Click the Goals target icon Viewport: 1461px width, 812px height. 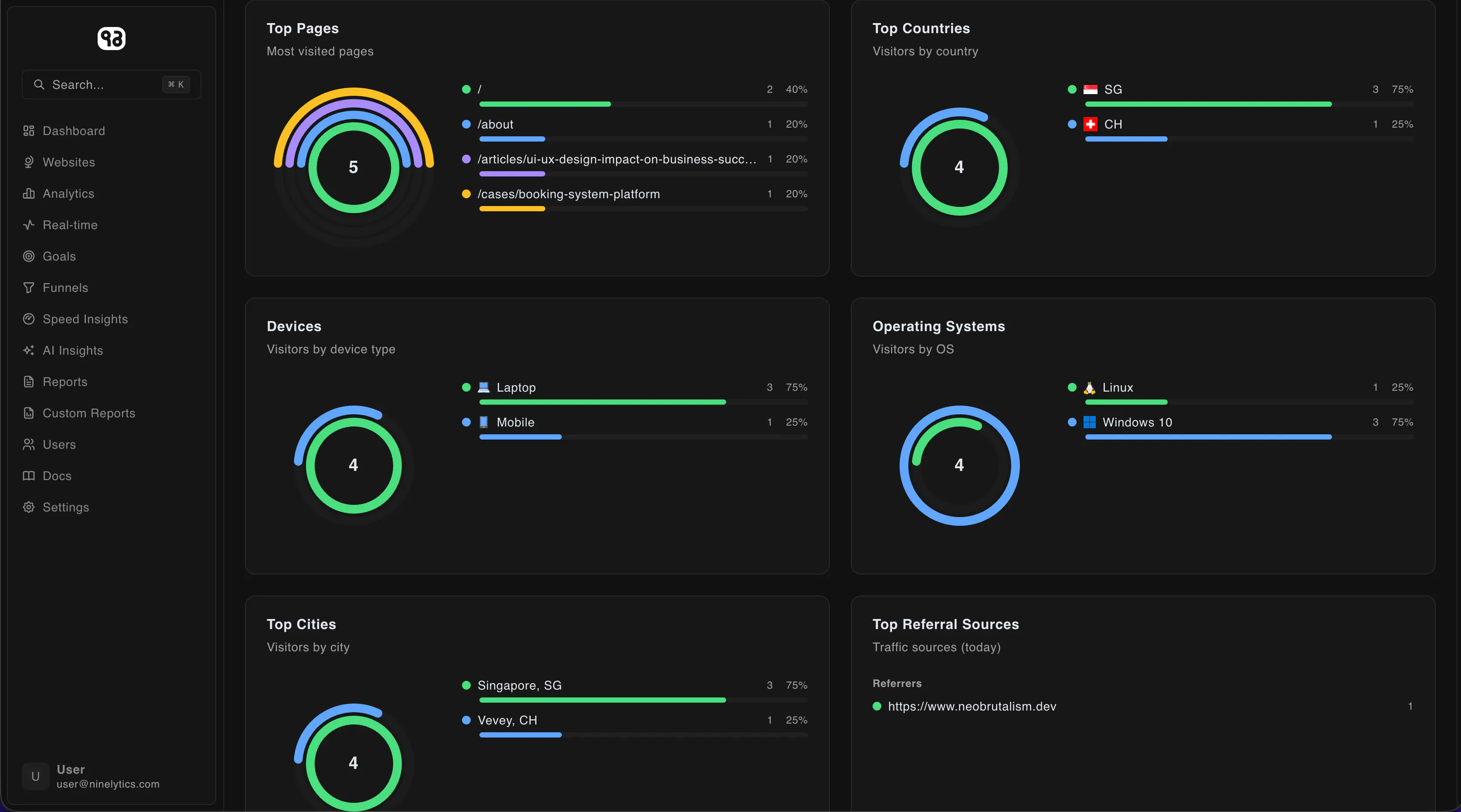pos(29,256)
